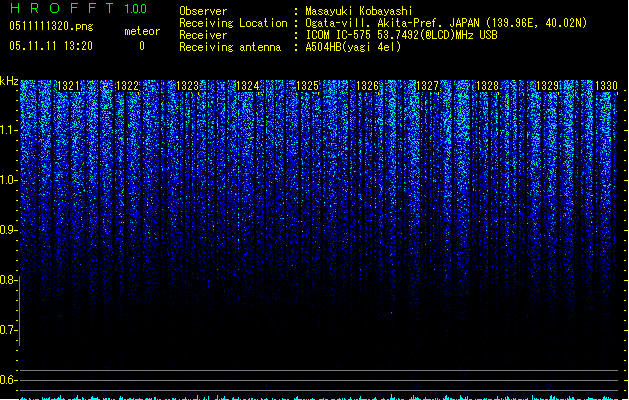Click the meteor count value 0

[142, 46]
